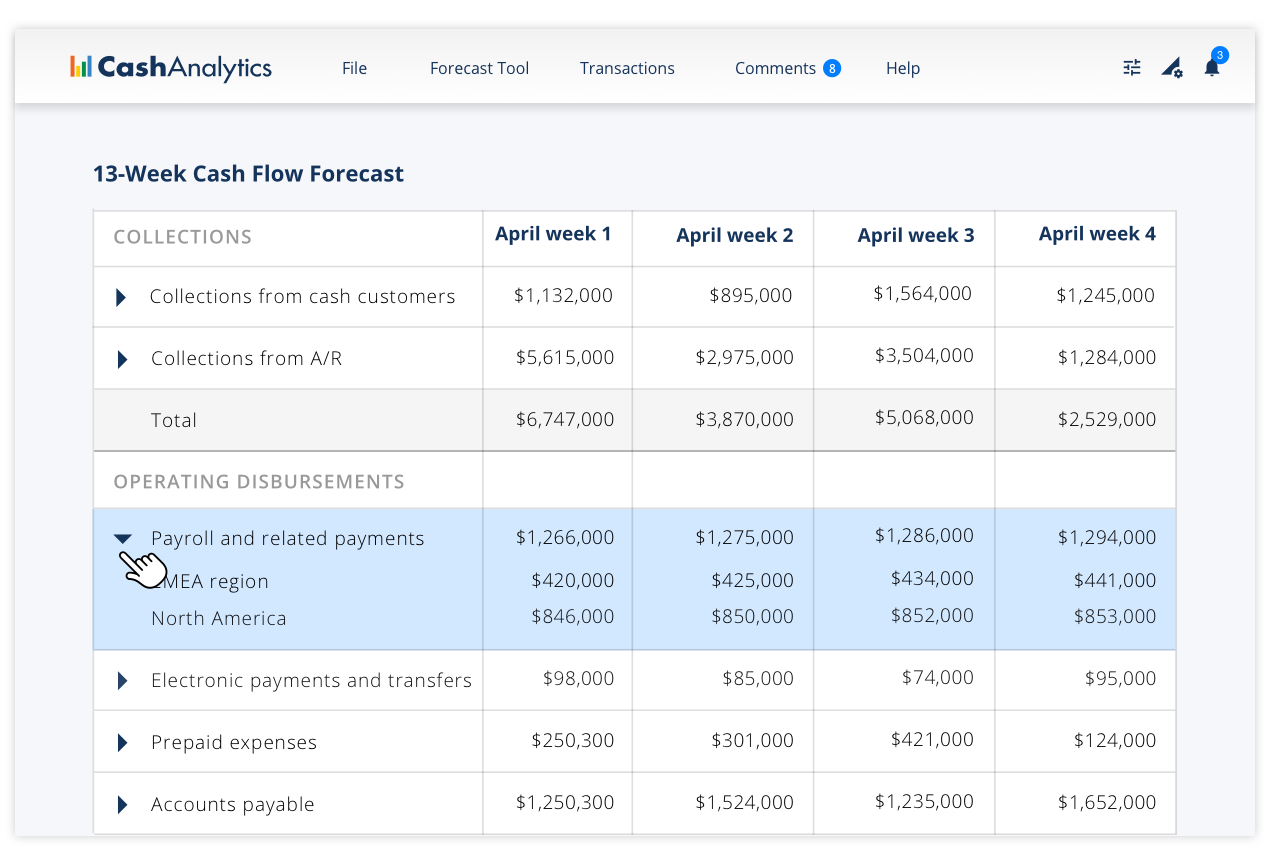
Task: Click the $74,000 cell
Action: point(938,677)
